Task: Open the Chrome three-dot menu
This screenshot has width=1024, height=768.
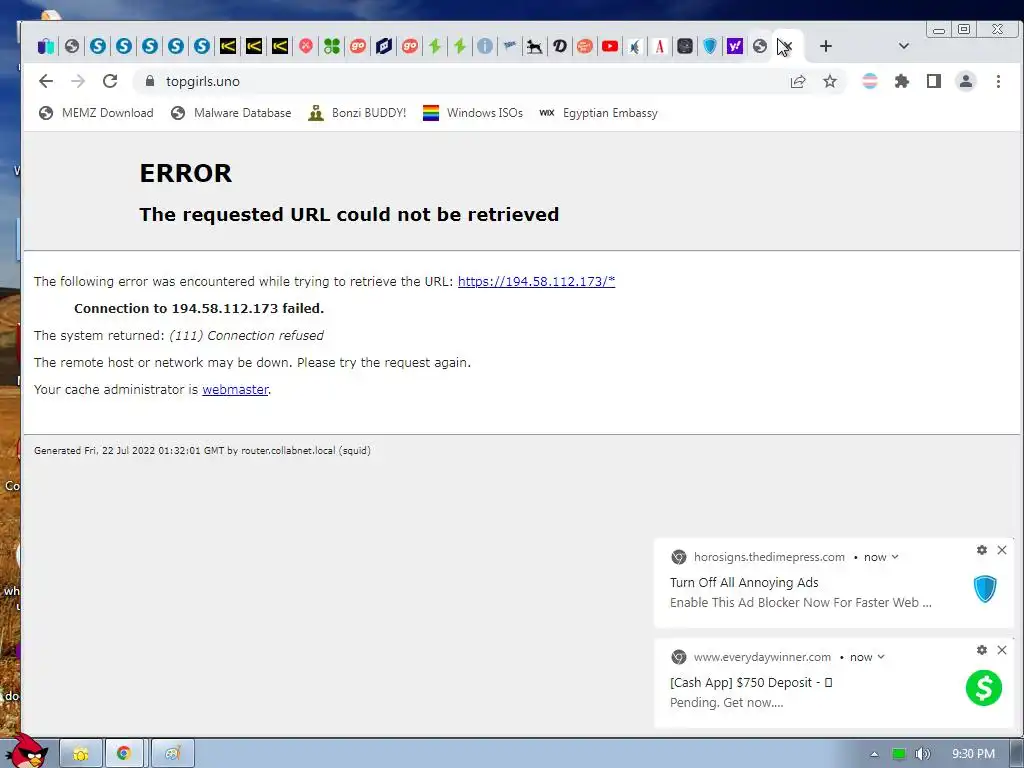Action: (x=998, y=81)
